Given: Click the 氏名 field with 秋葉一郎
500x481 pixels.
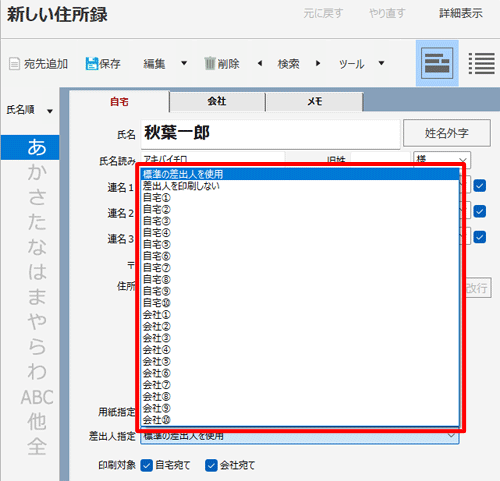Looking at the screenshot, I should click(x=270, y=133).
